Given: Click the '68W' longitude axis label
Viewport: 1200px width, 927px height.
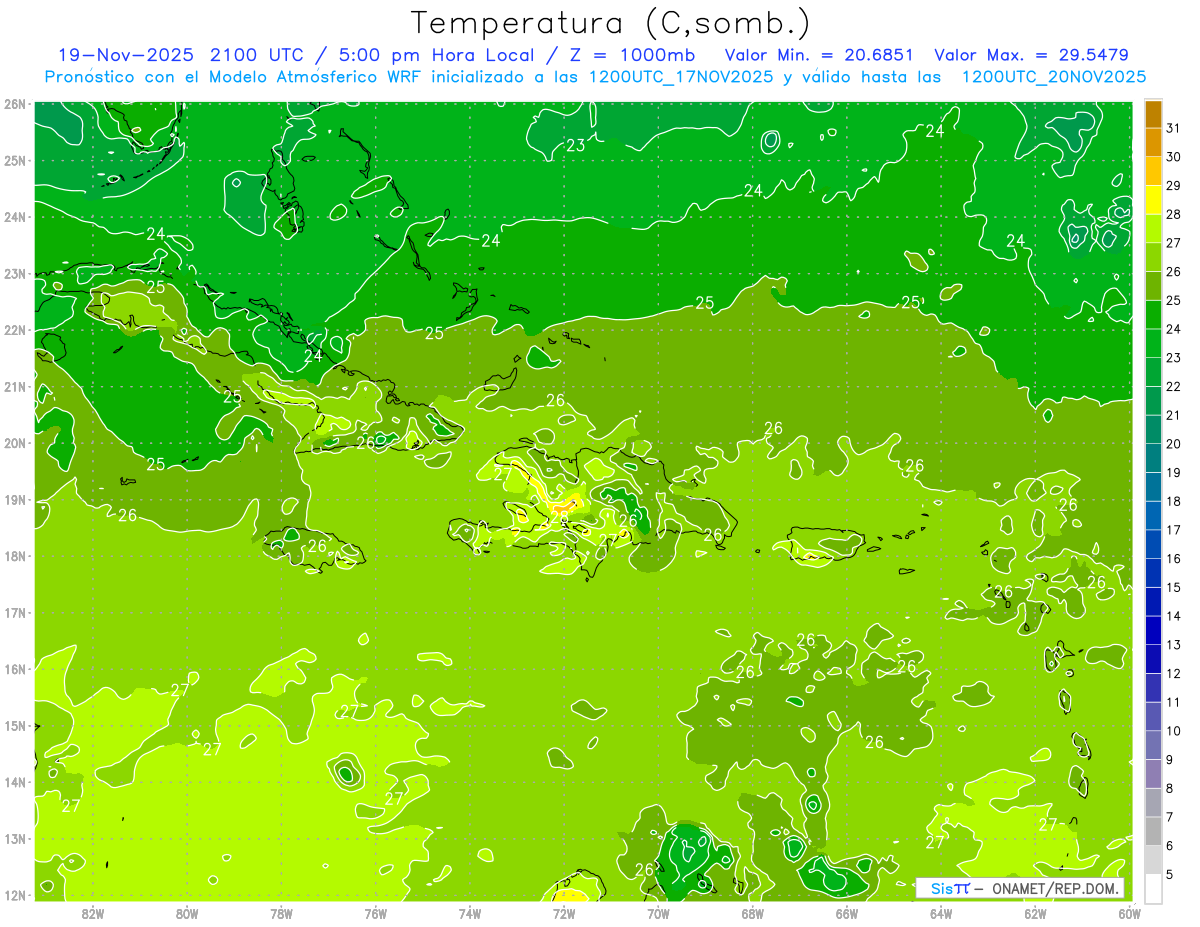Looking at the screenshot, I should 752,913.
